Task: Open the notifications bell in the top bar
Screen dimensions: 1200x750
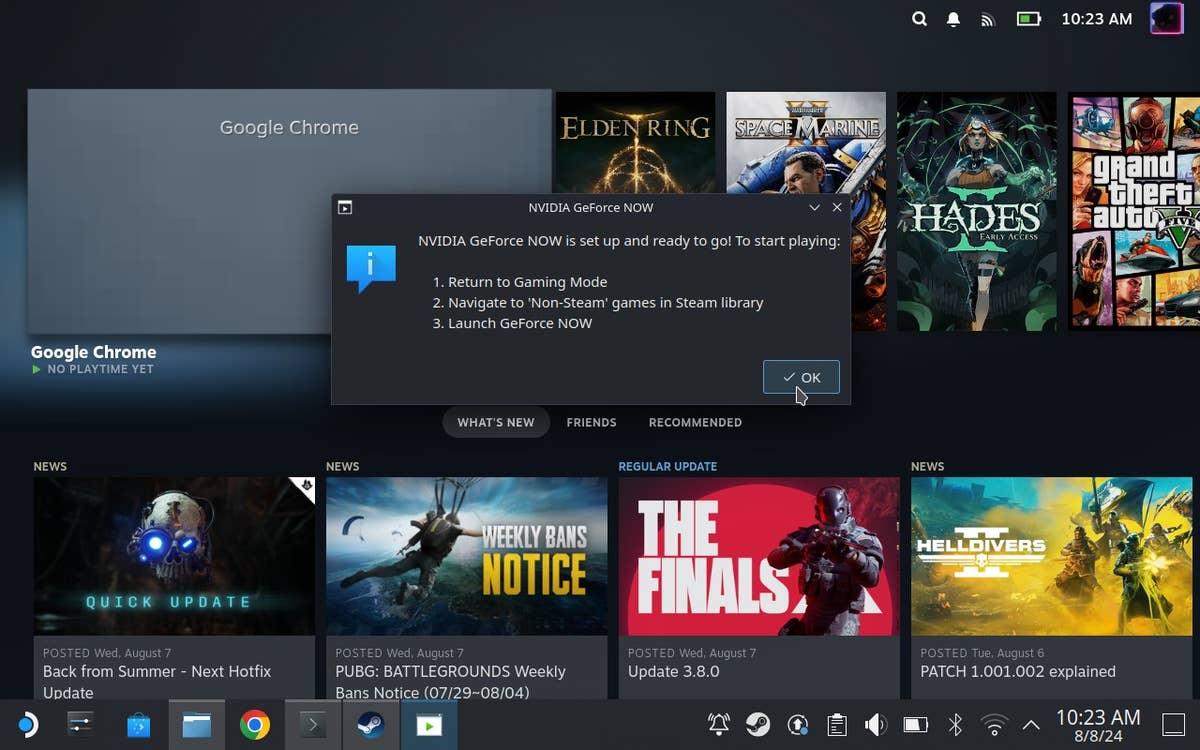Action: (953, 18)
